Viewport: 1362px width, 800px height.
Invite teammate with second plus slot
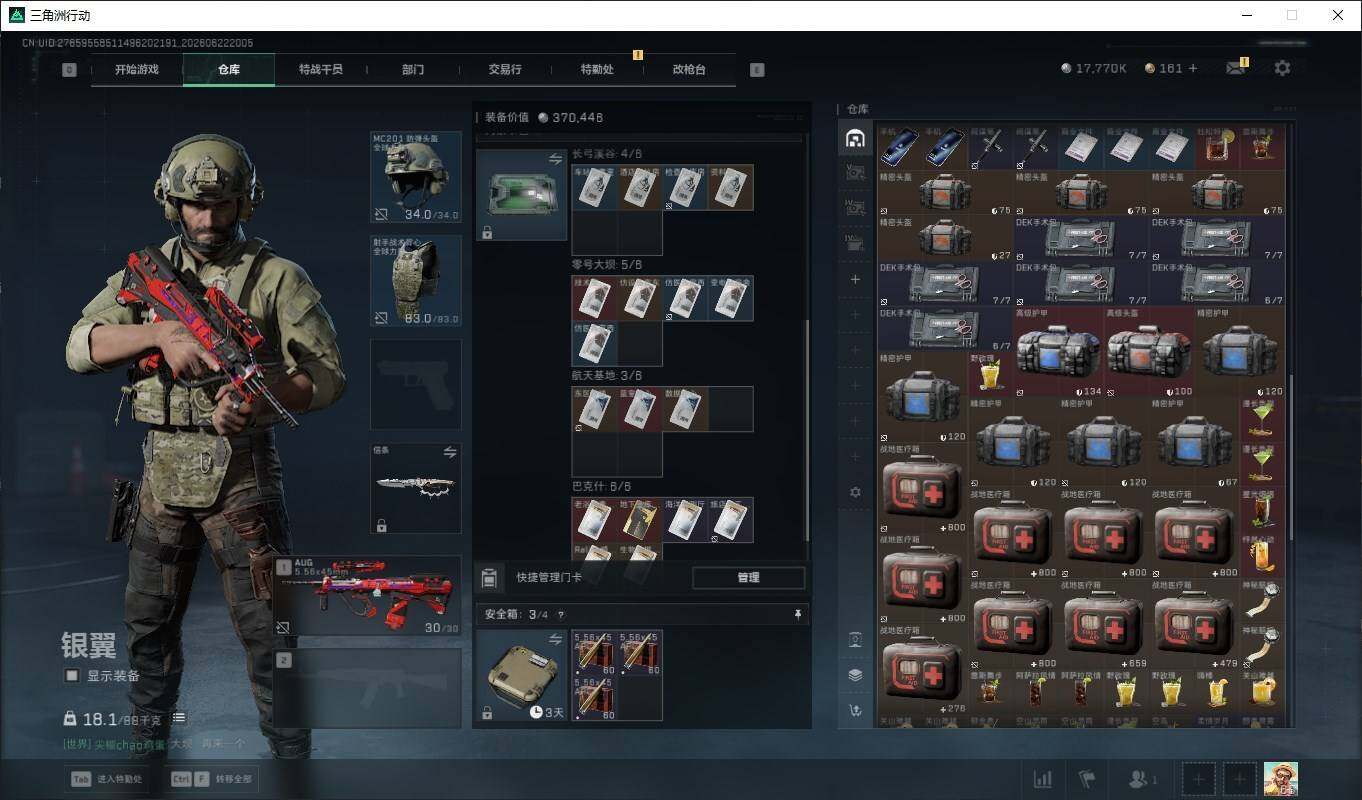tap(1240, 779)
